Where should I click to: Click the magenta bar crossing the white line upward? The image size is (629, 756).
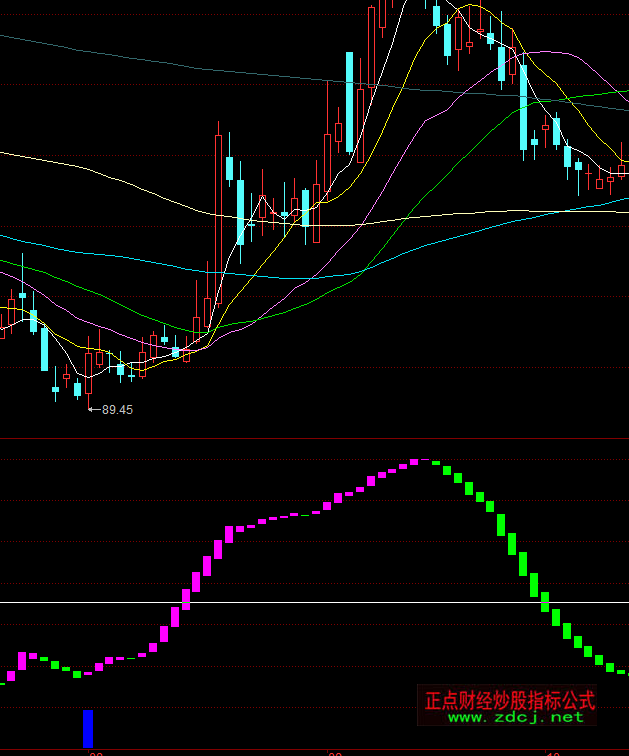point(185,598)
